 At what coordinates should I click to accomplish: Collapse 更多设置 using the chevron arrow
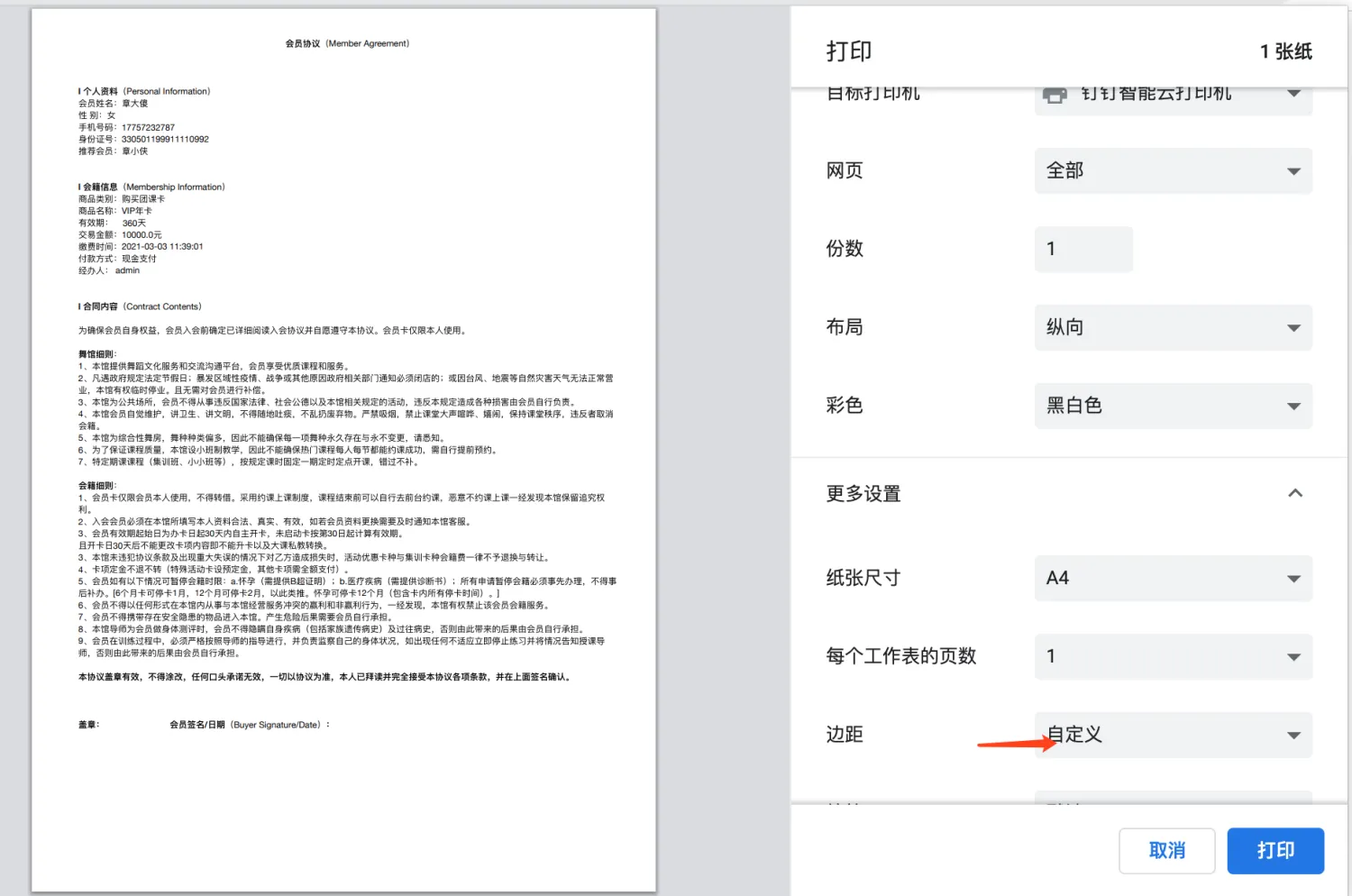tap(1294, 494)
